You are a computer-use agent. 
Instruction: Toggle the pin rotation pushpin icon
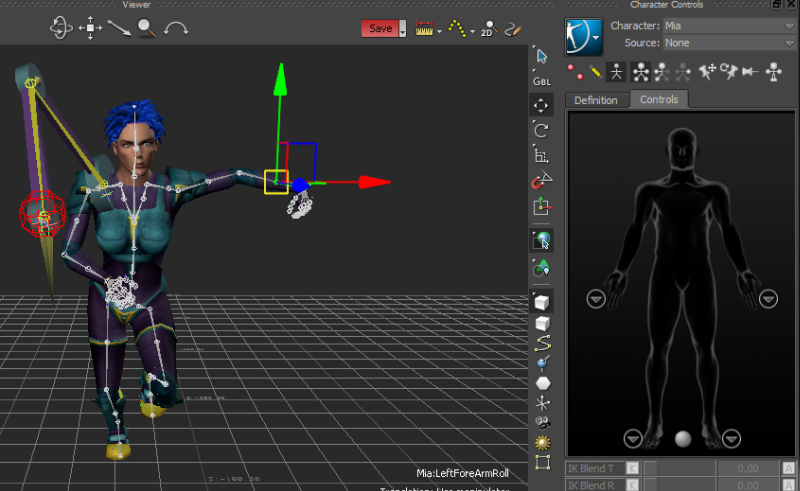pos(729,71)
